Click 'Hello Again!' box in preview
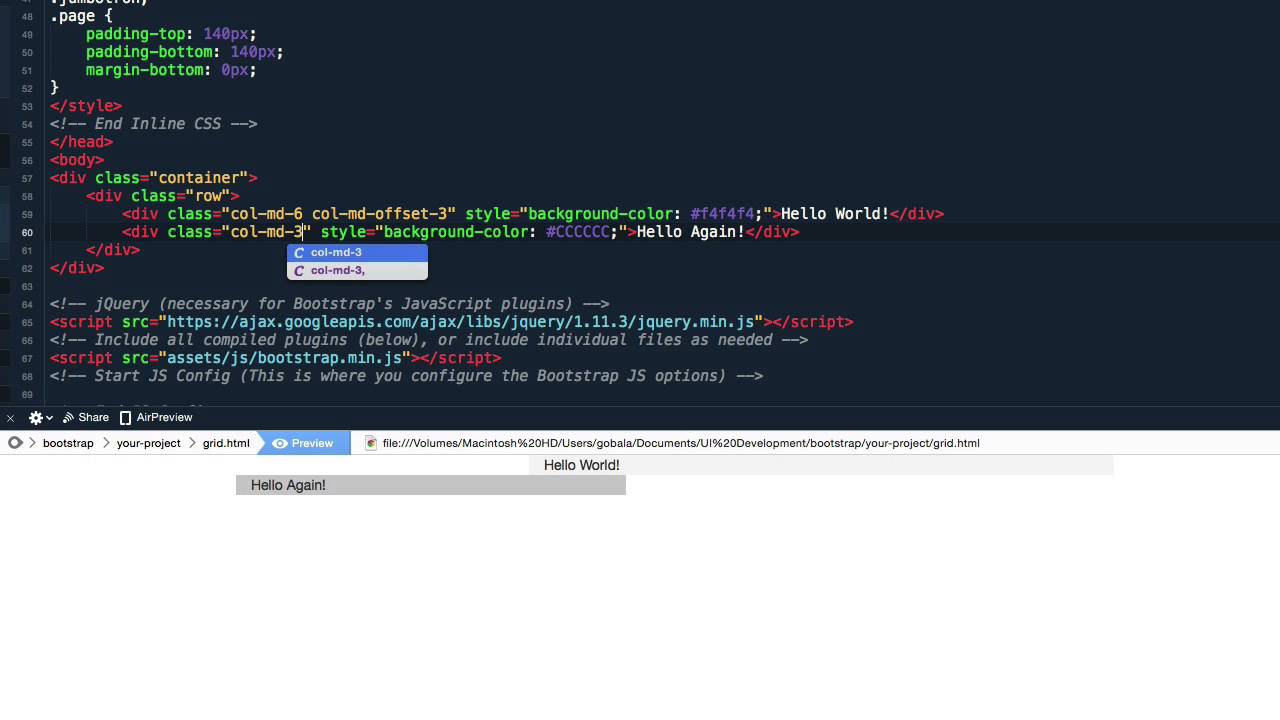 [x=430, y=485]
